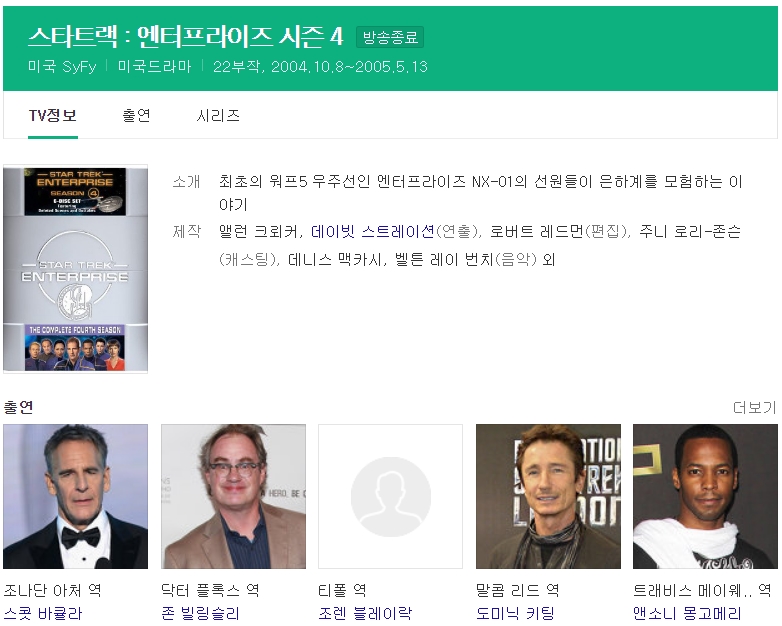Open the 스콧 바큘라 photo thumbnail

[x=75, y=497]
